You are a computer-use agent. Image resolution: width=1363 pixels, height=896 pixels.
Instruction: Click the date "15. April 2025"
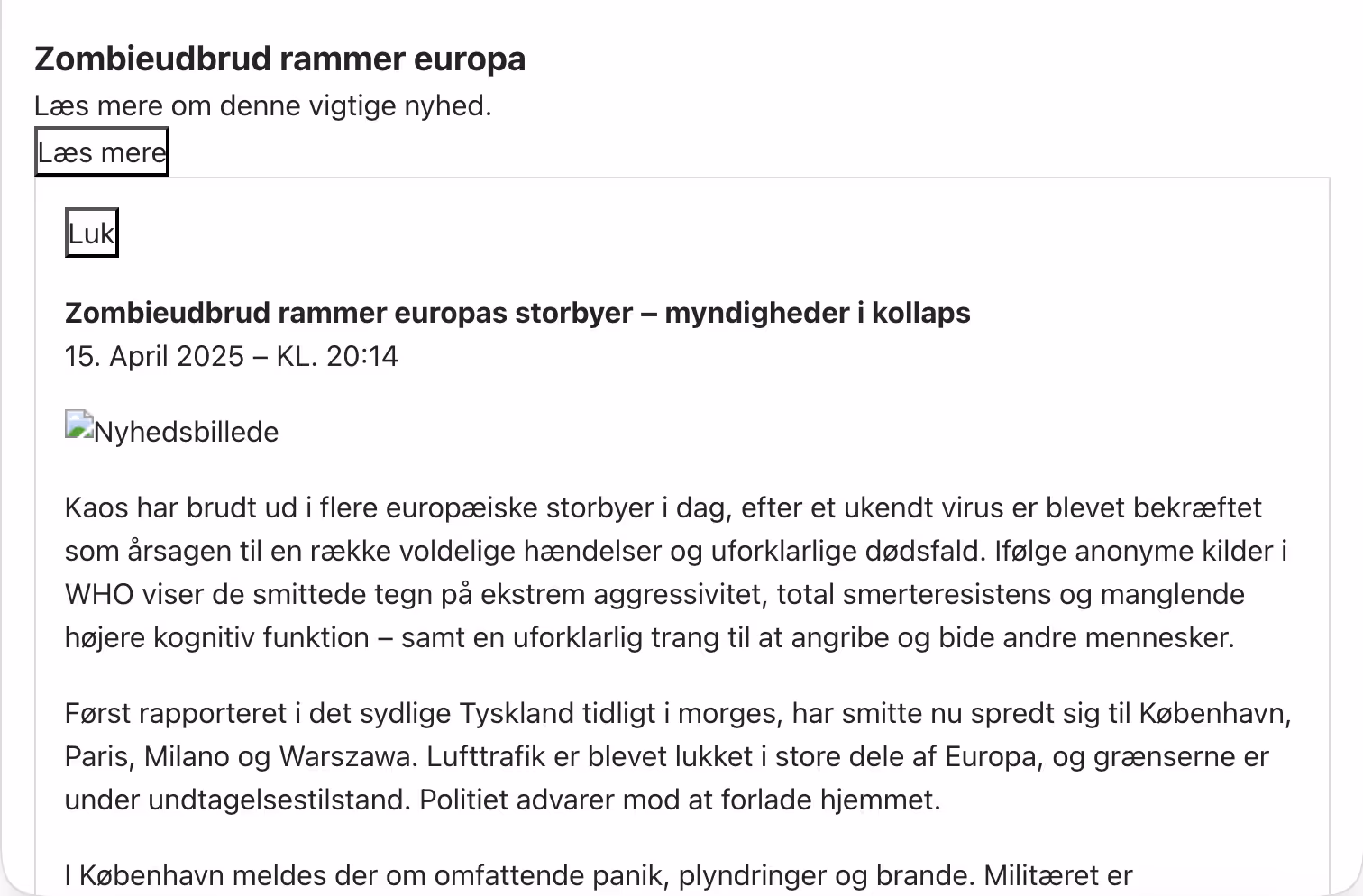point(154,356)
